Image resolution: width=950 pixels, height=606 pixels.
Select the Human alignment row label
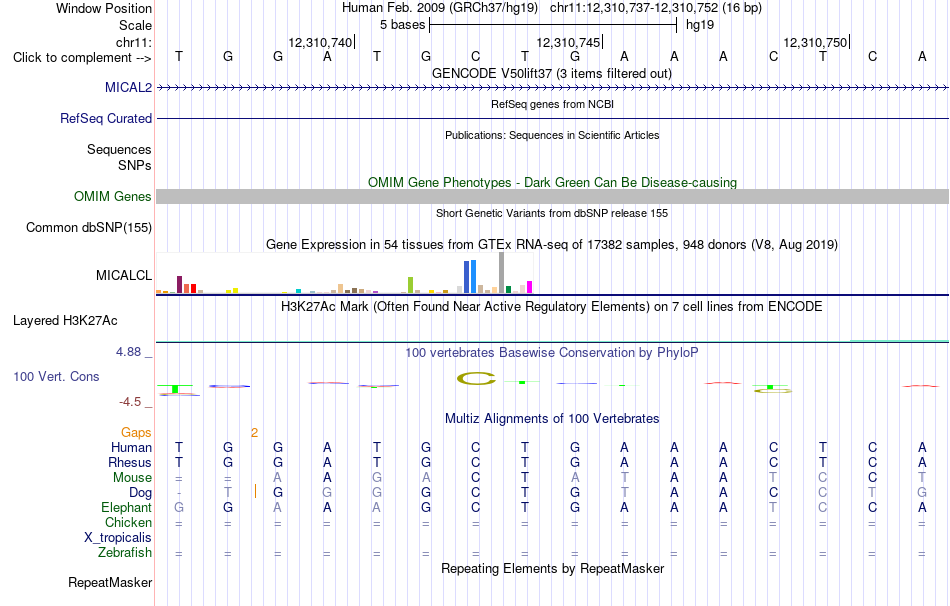(x=131, y=447)
